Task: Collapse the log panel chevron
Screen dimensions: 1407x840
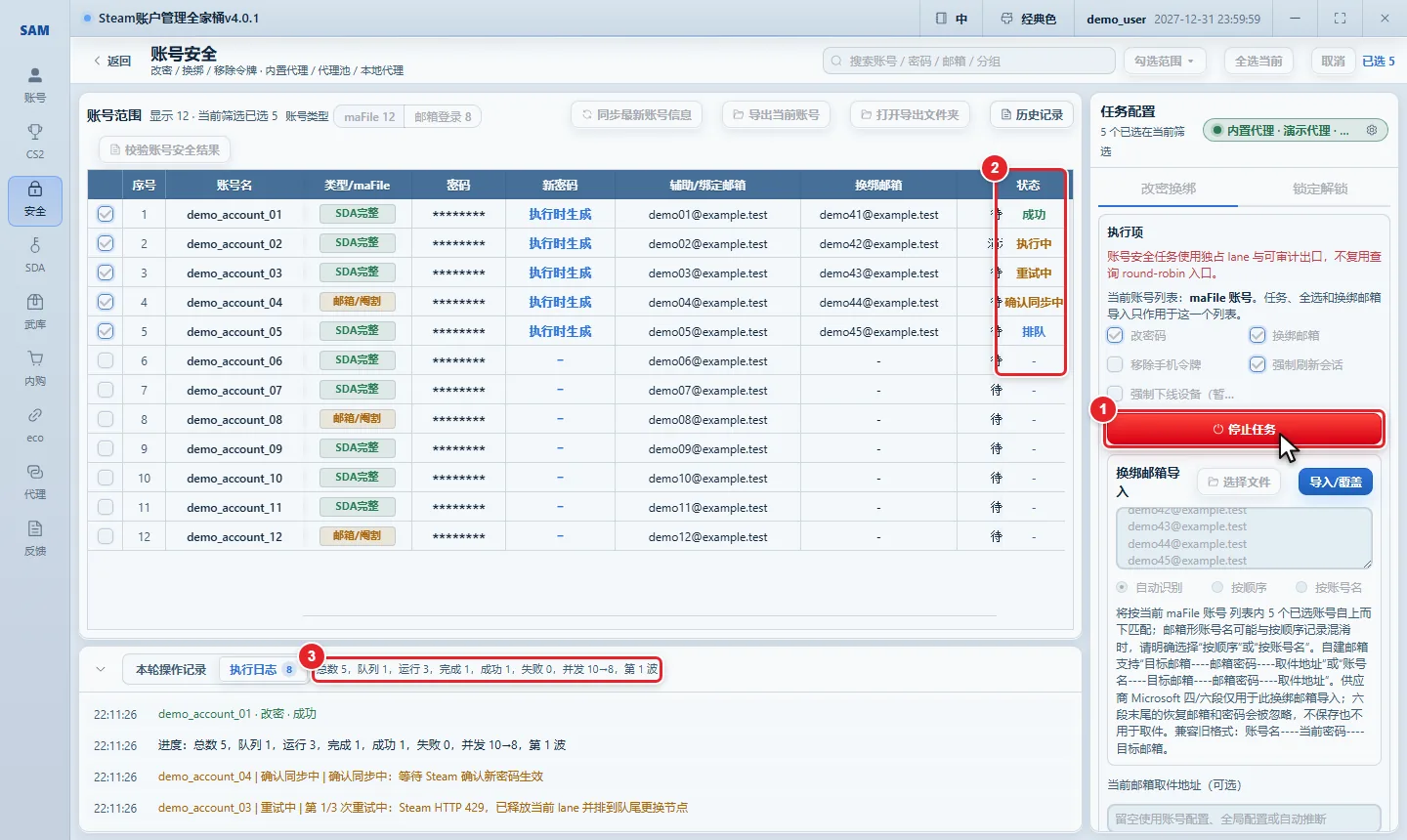Action: click(x=101, y=669)
